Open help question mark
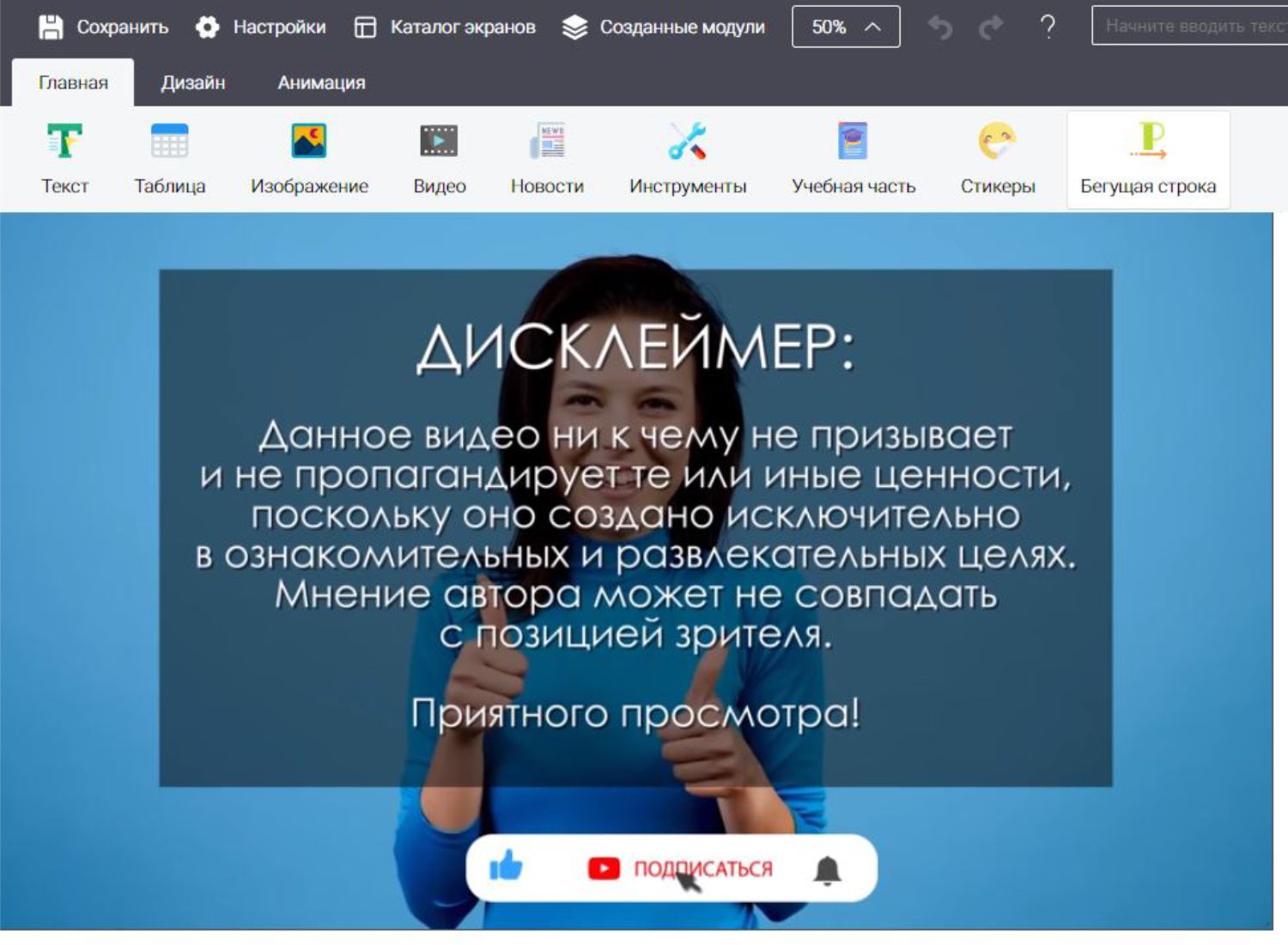 (x=1048, y=27)
